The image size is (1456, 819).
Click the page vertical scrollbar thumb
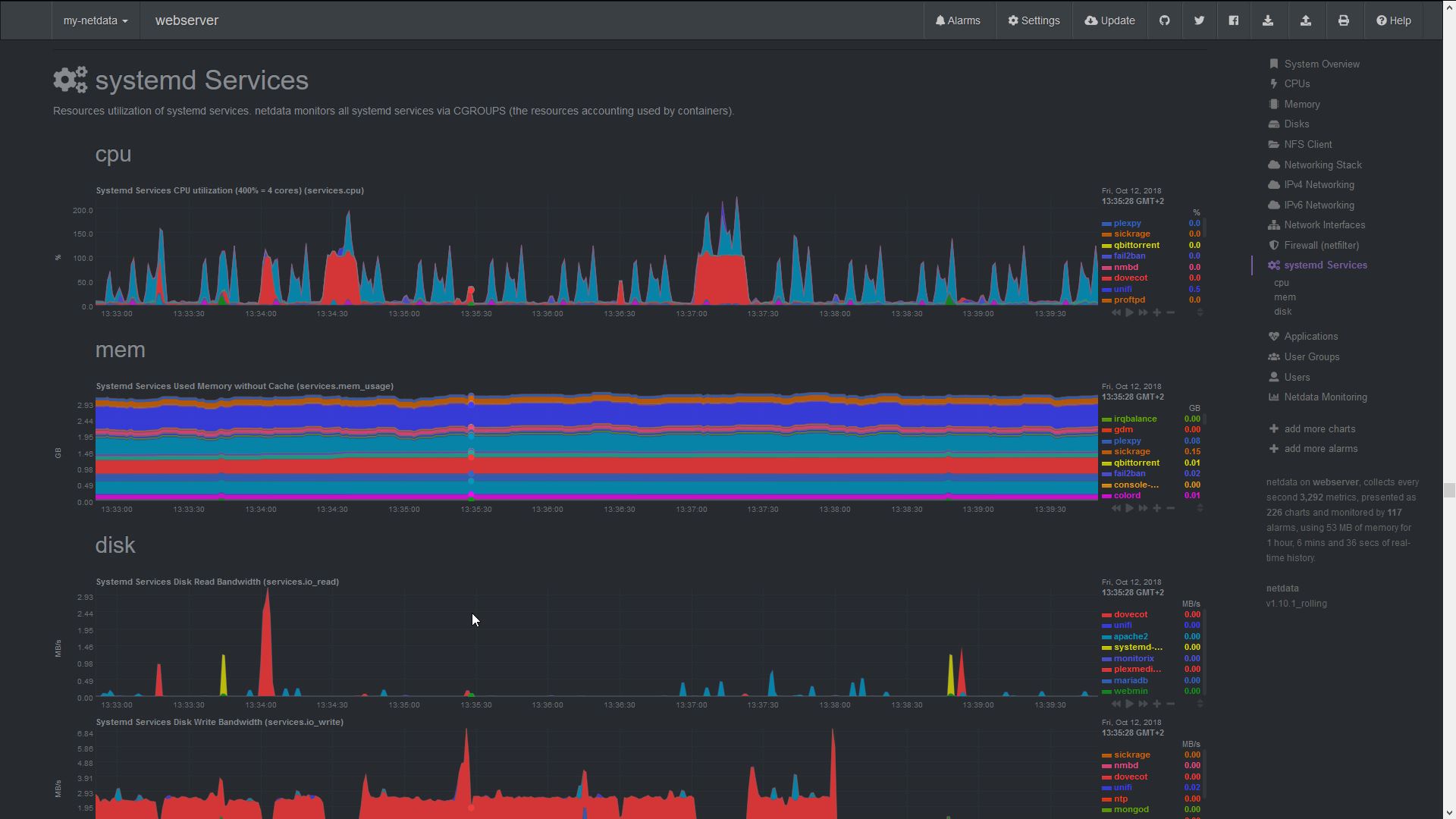click(1449, 490)
